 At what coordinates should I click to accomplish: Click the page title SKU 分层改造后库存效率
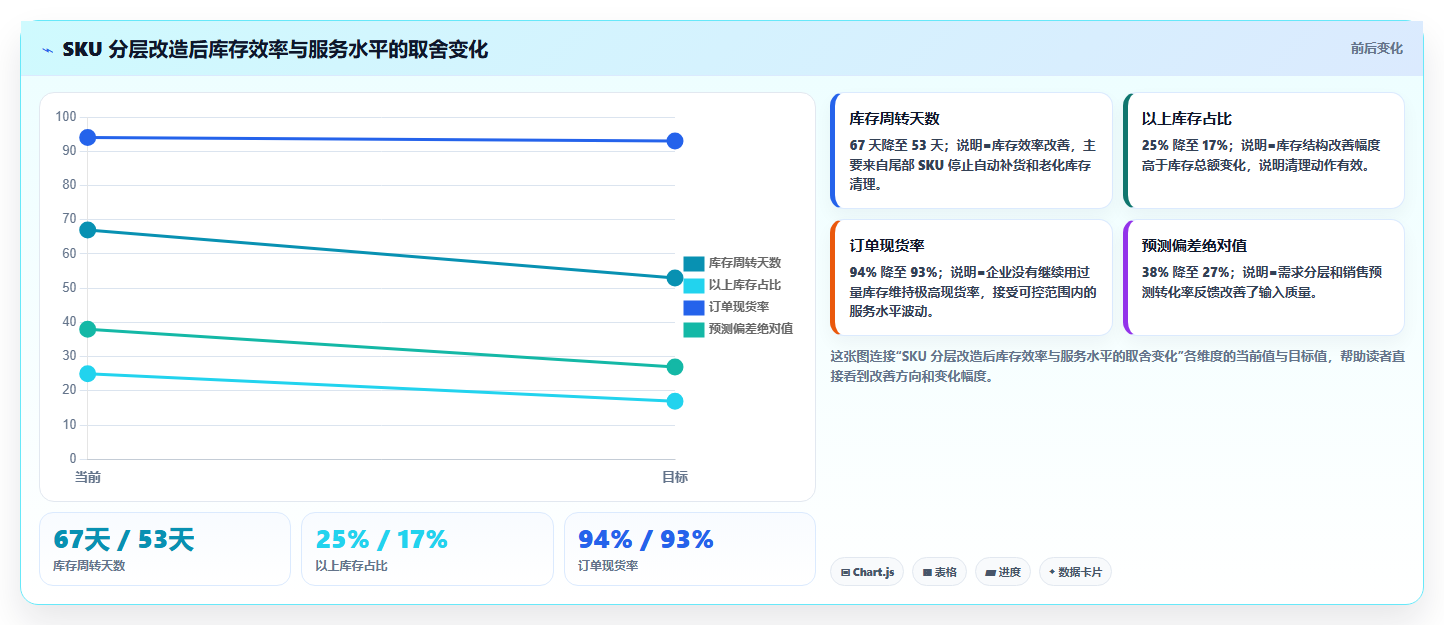[x=275, y=49]
